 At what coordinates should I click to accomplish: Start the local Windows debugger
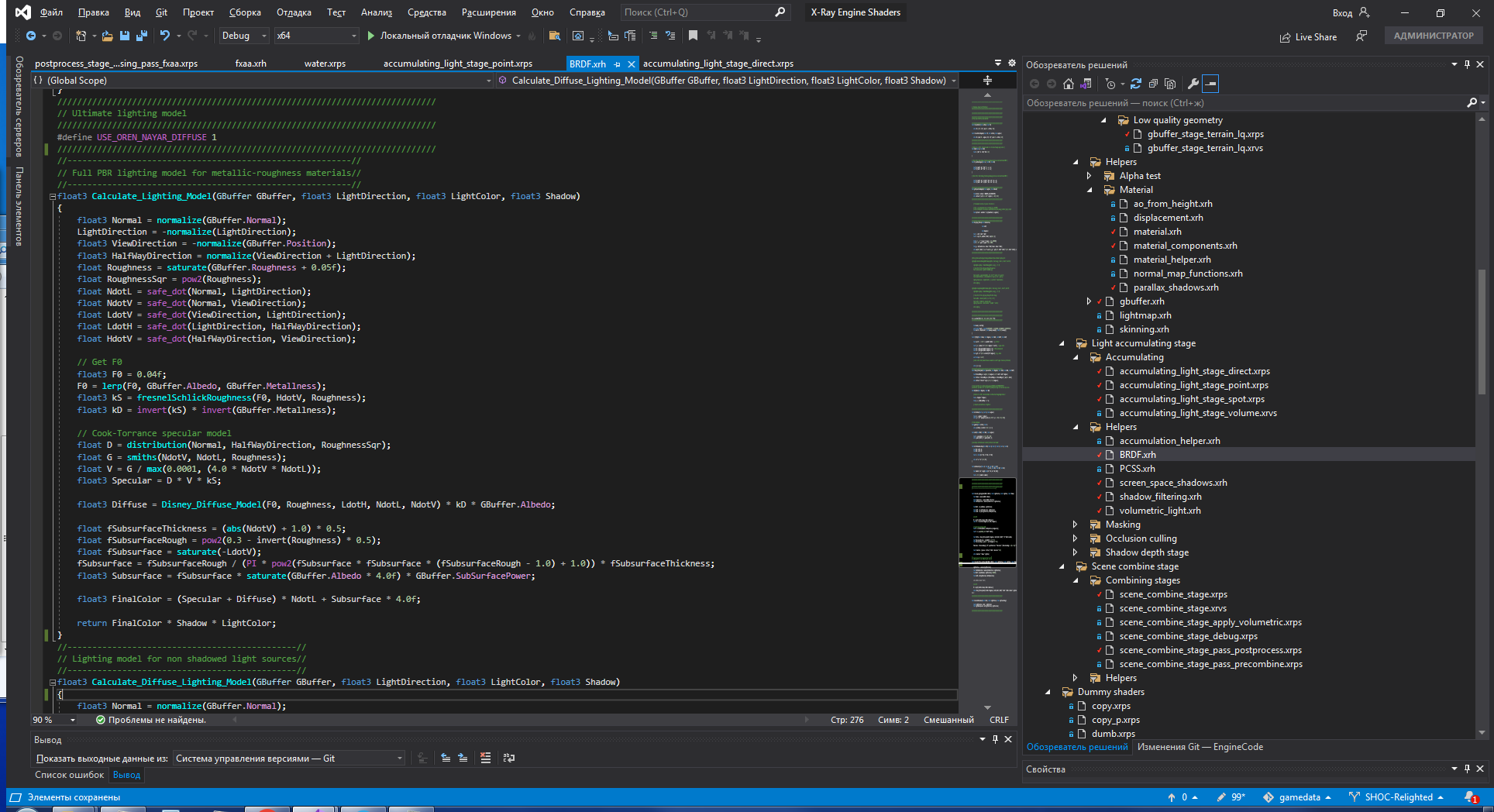[x=439, y=36]
